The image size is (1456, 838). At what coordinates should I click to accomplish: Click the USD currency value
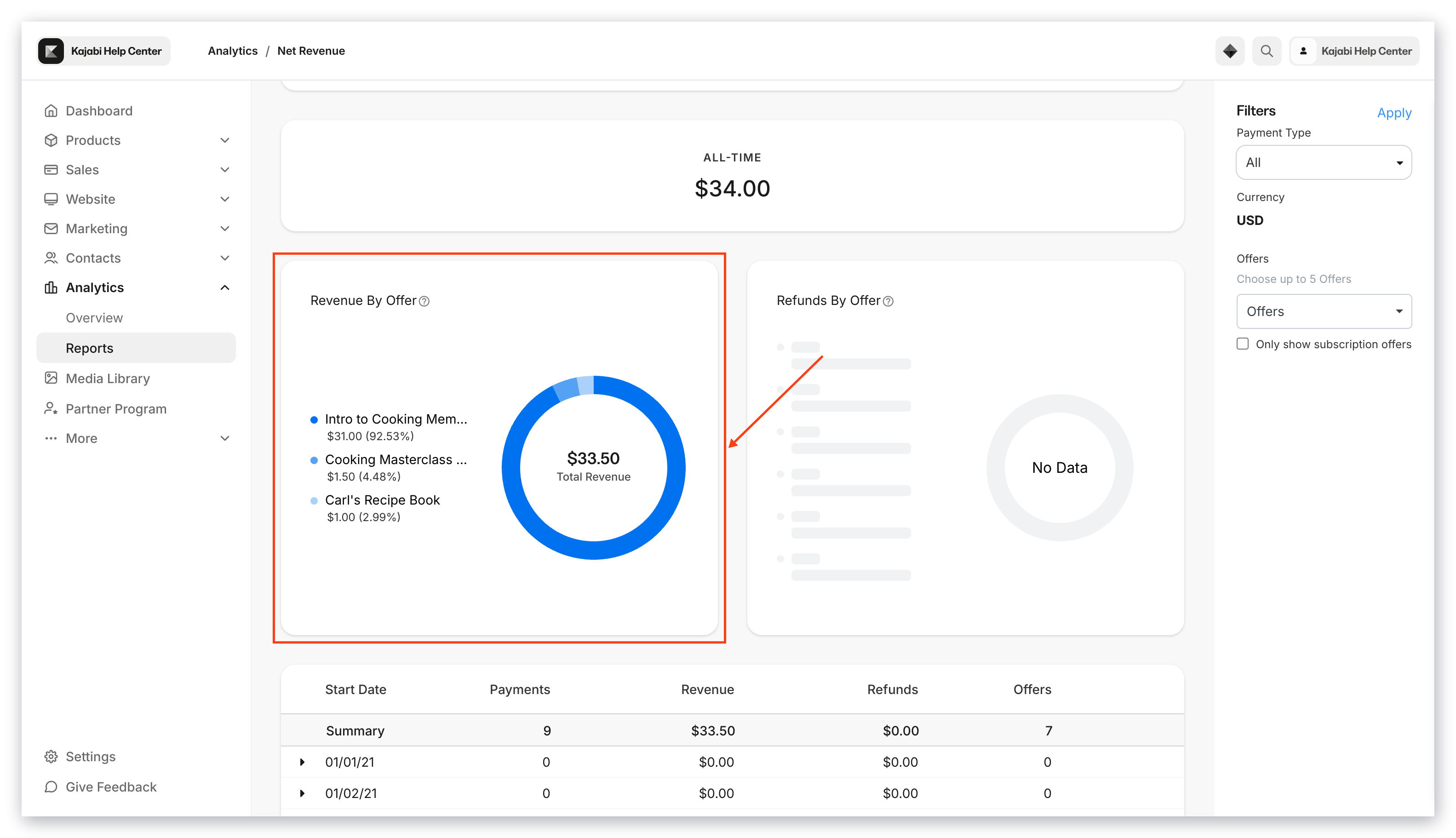(1250, 220)
